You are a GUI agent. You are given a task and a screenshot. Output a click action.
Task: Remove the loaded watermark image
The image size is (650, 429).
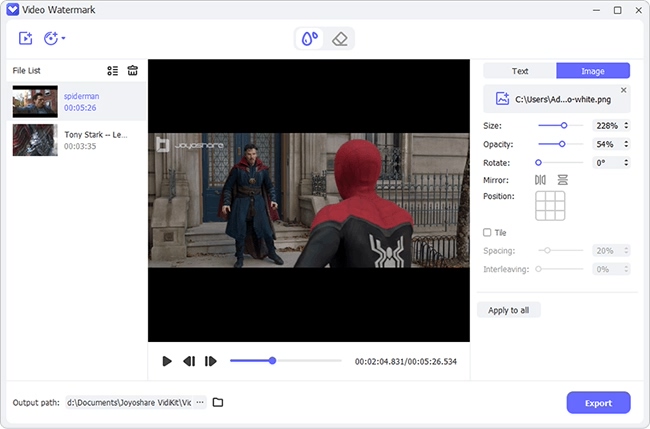coord(623,90)
